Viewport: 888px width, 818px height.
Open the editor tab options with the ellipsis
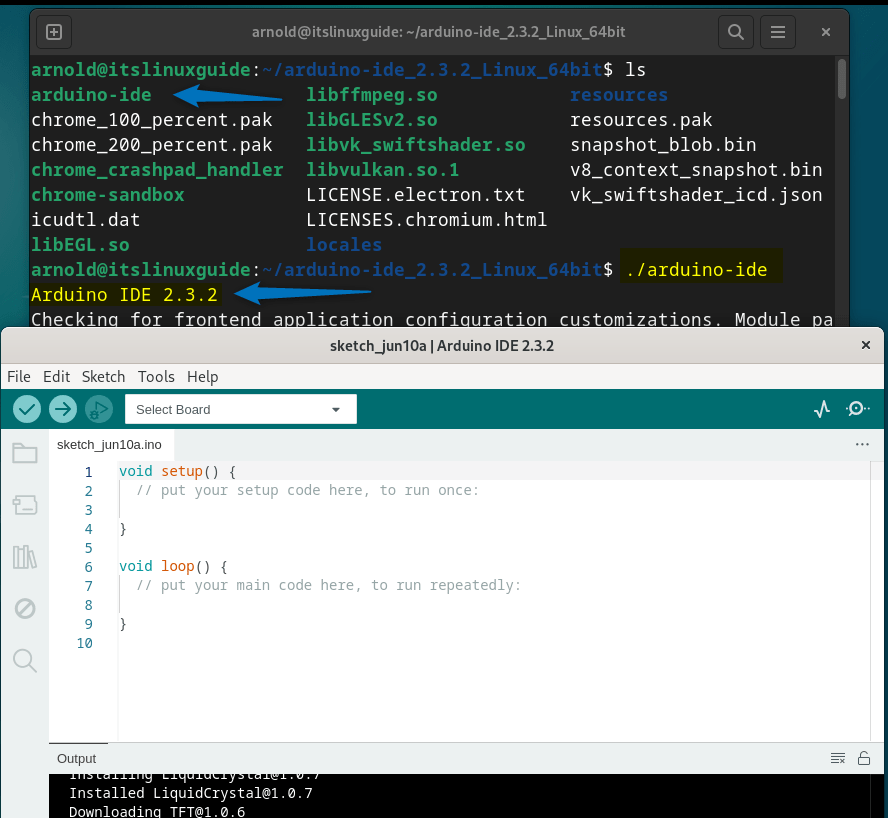tap(862, 444)
